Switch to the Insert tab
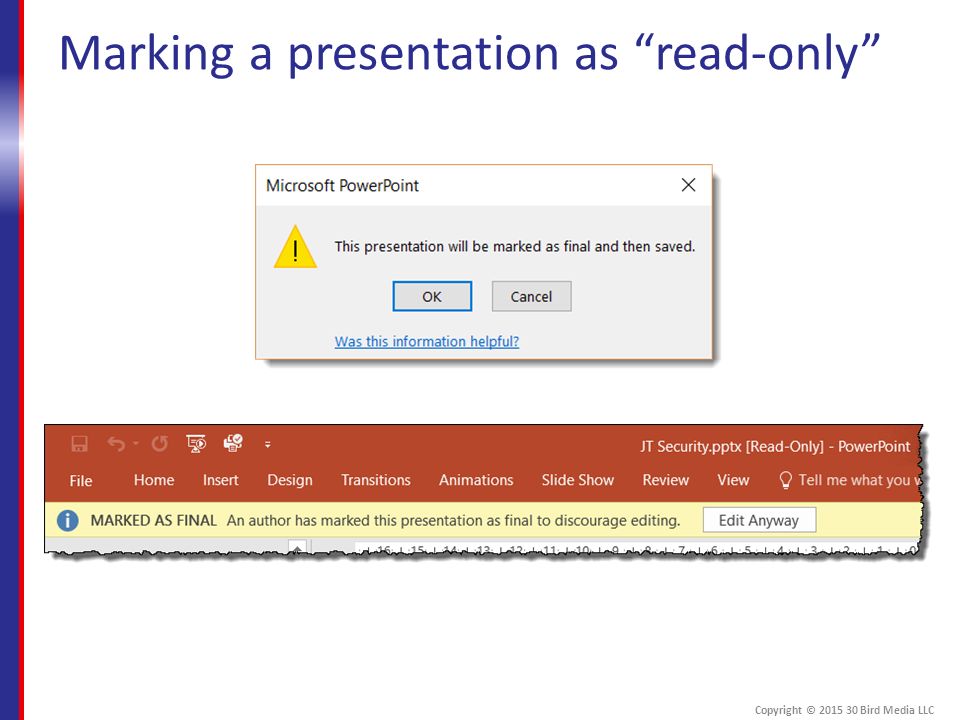Image resolution: width=960 pixels, height=720 pixels. [x=220, y=480]
